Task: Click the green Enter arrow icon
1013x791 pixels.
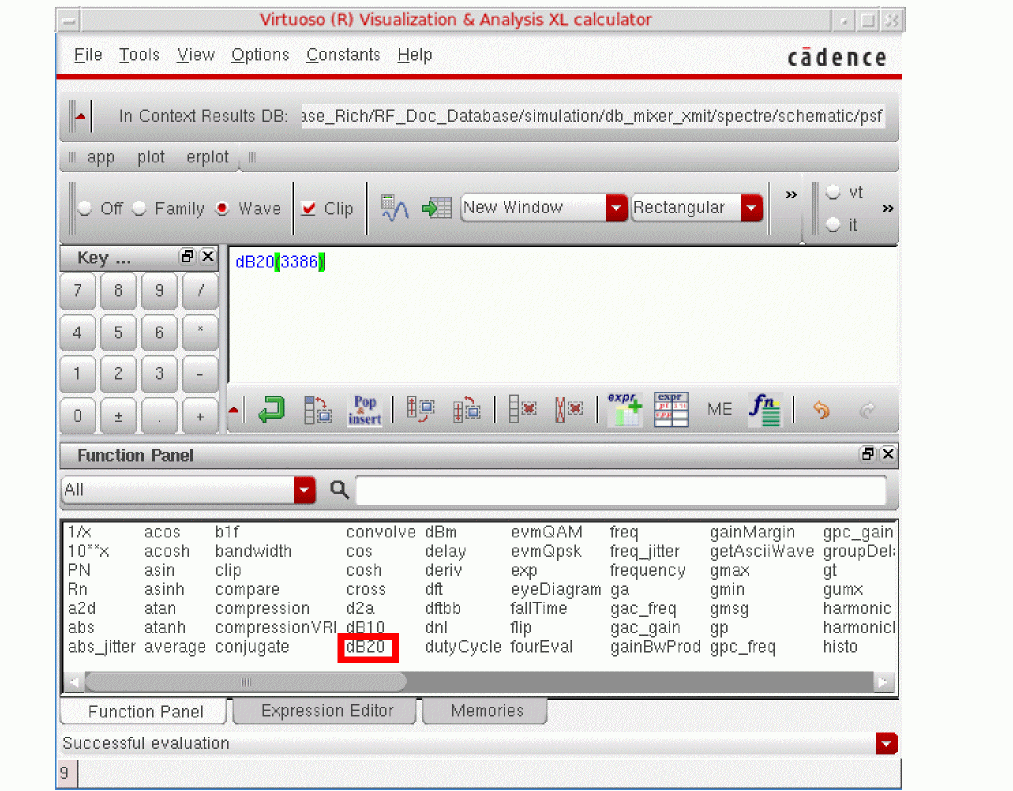Action: [271, 409]
